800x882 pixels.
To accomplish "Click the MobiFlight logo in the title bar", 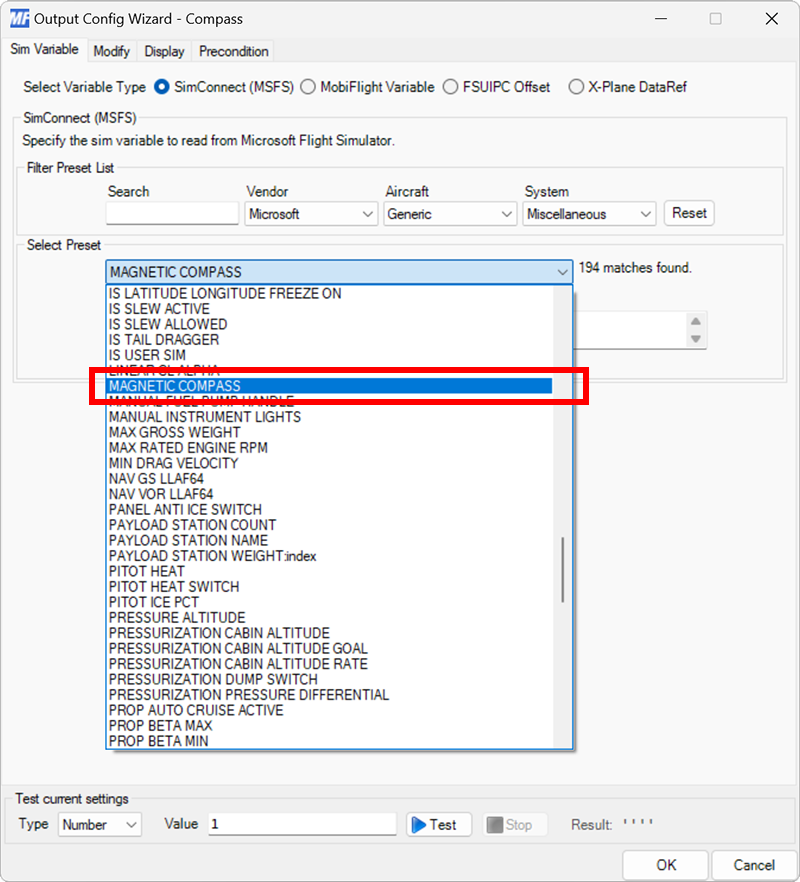I will pyautogui.click(x=18, y=18).
